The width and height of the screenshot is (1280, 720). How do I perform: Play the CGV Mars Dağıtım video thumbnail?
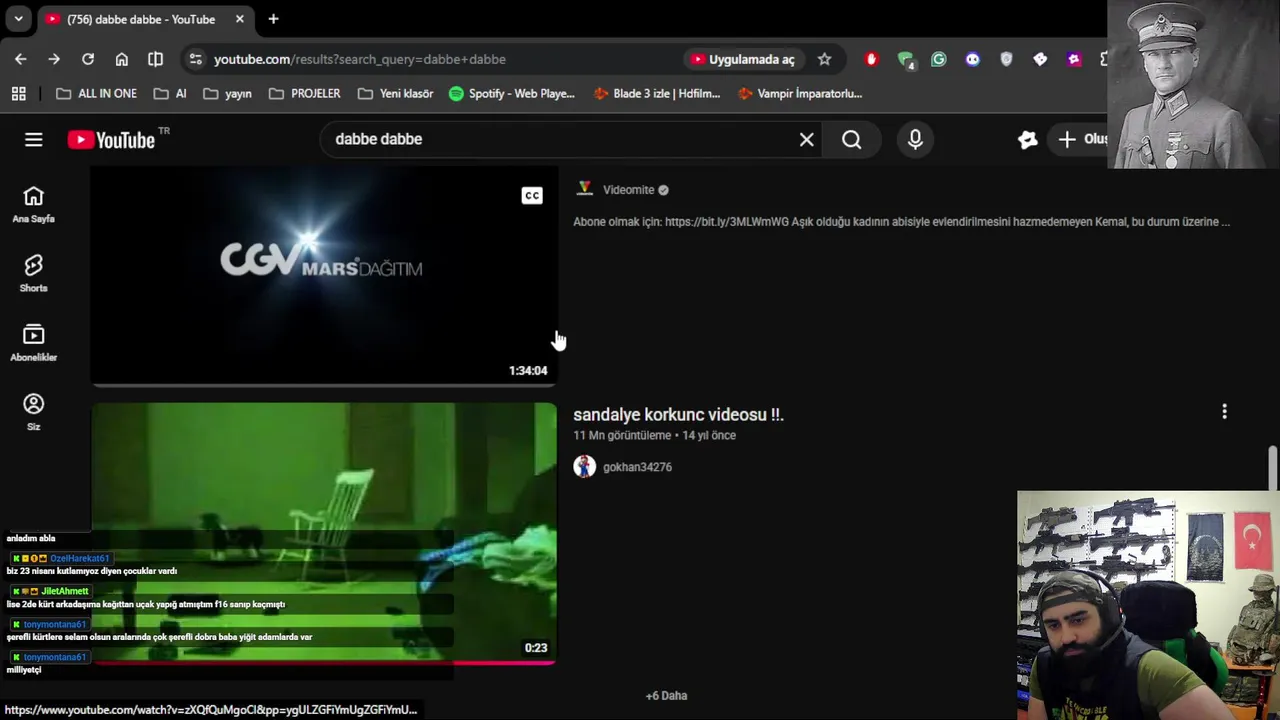pos(324,275)
